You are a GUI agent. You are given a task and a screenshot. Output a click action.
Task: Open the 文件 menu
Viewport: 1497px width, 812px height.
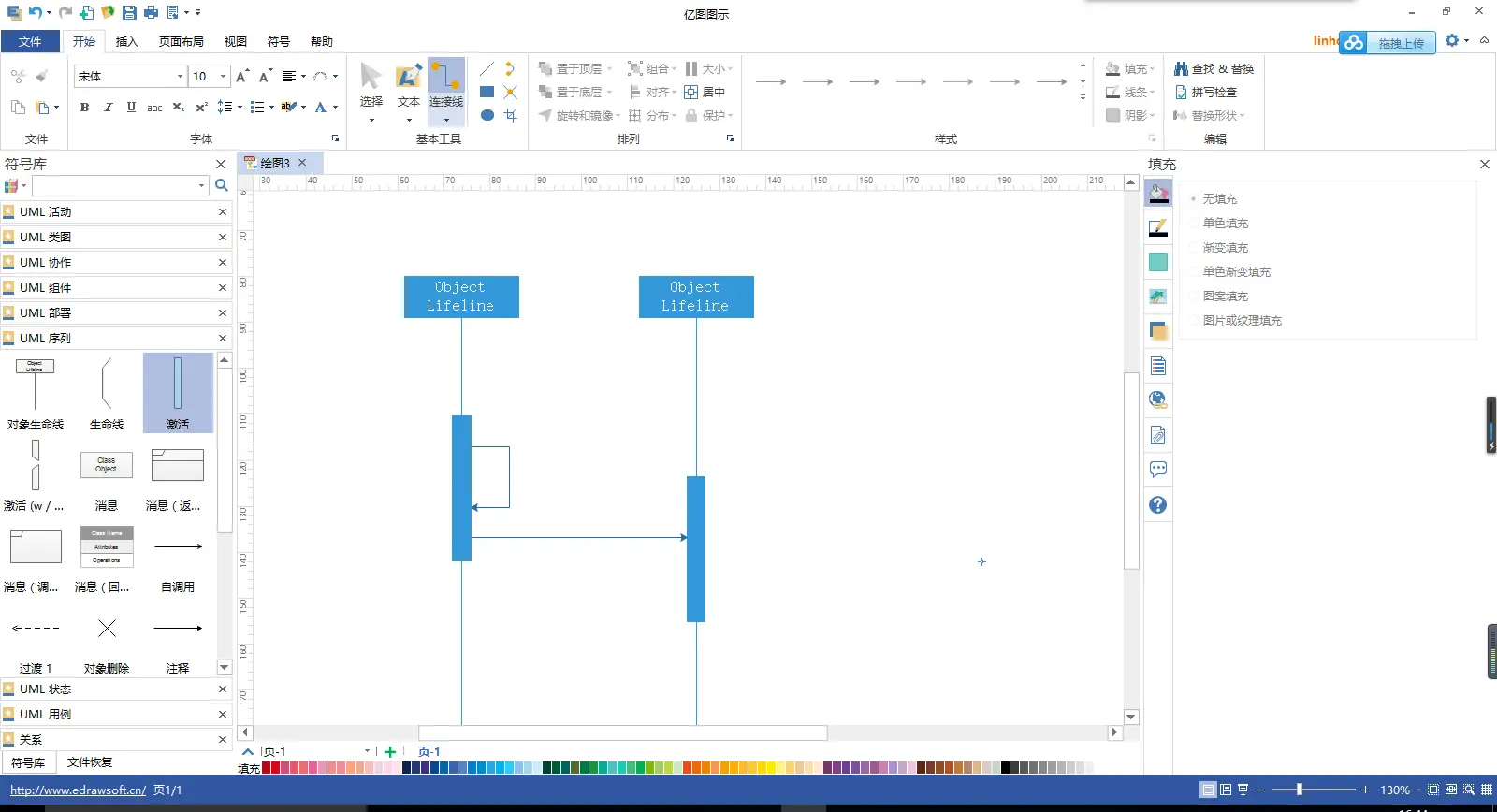[x=30, y=41]
